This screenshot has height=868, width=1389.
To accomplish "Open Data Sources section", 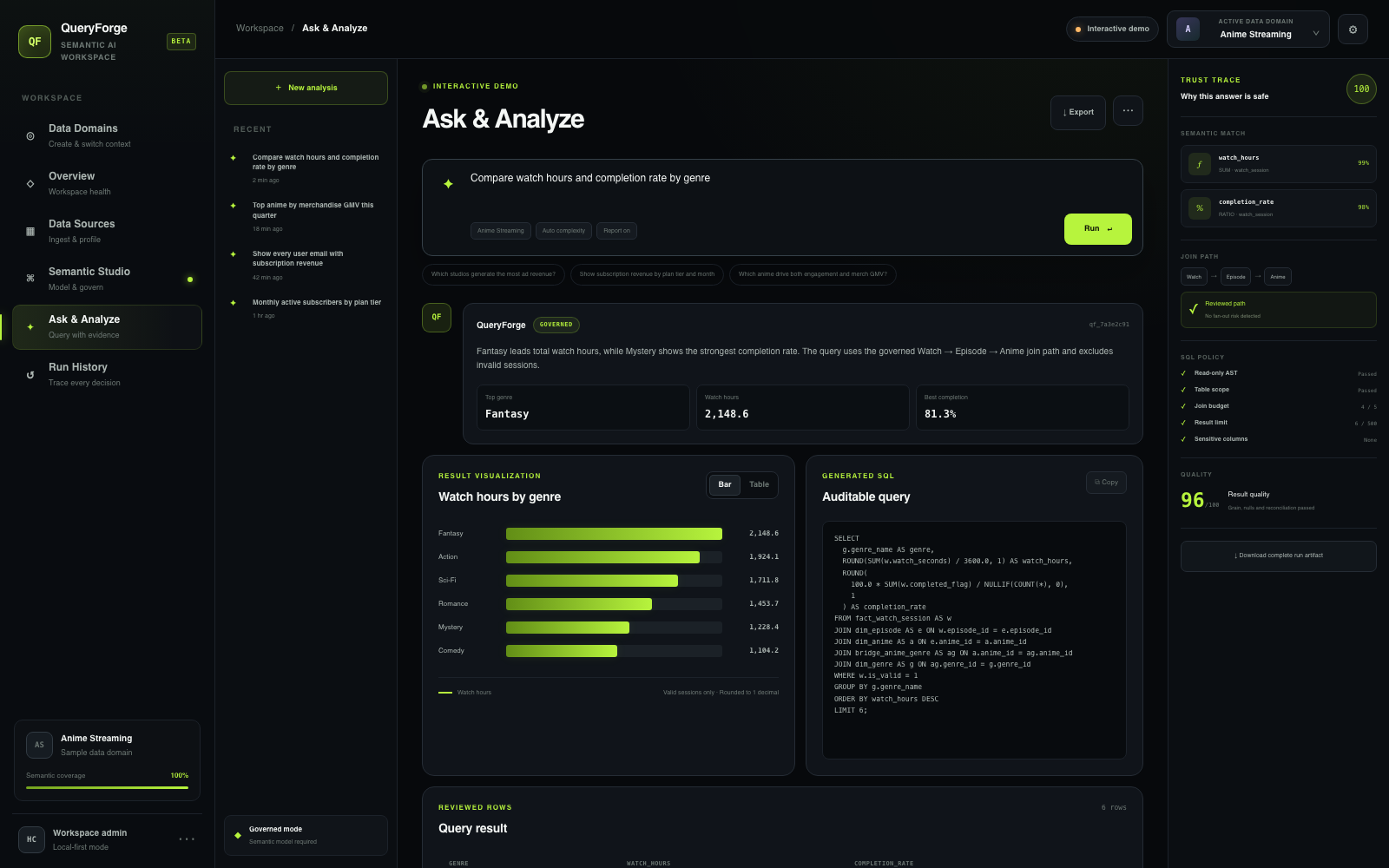I will point(107,231).
